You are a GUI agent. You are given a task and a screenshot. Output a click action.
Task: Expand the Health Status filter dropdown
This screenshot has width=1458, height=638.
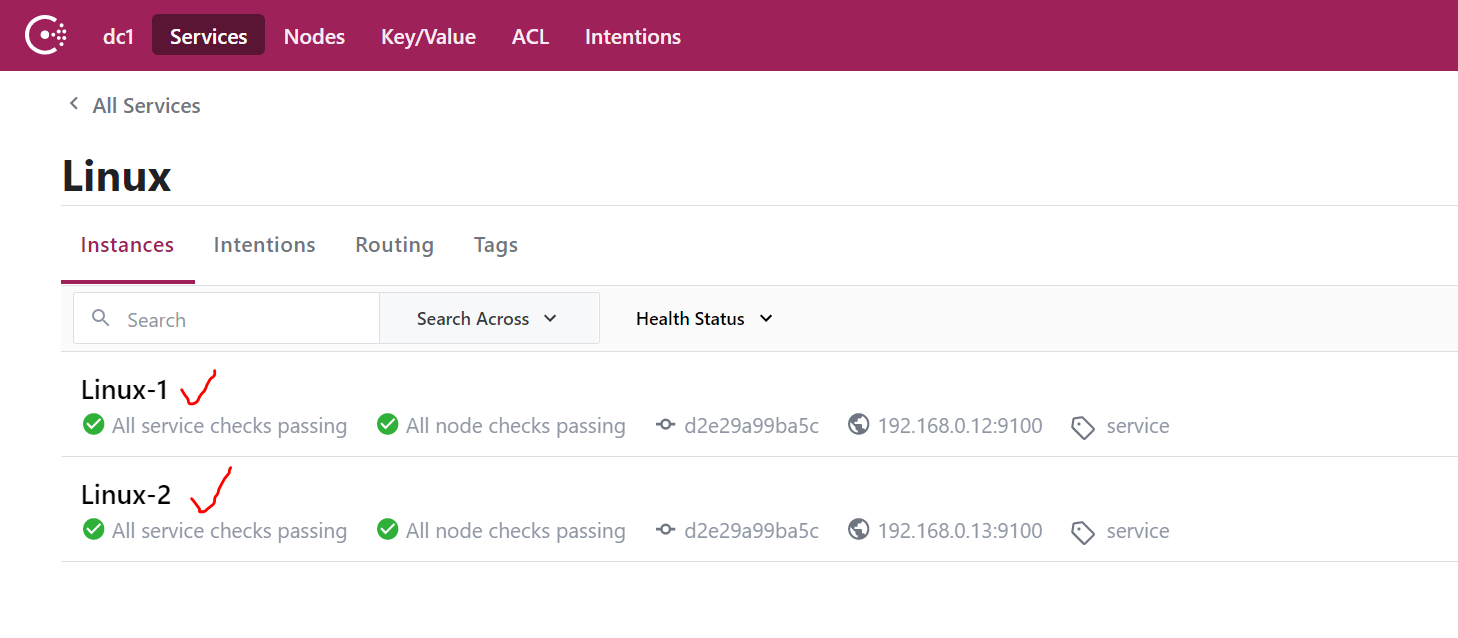point(705,318)
